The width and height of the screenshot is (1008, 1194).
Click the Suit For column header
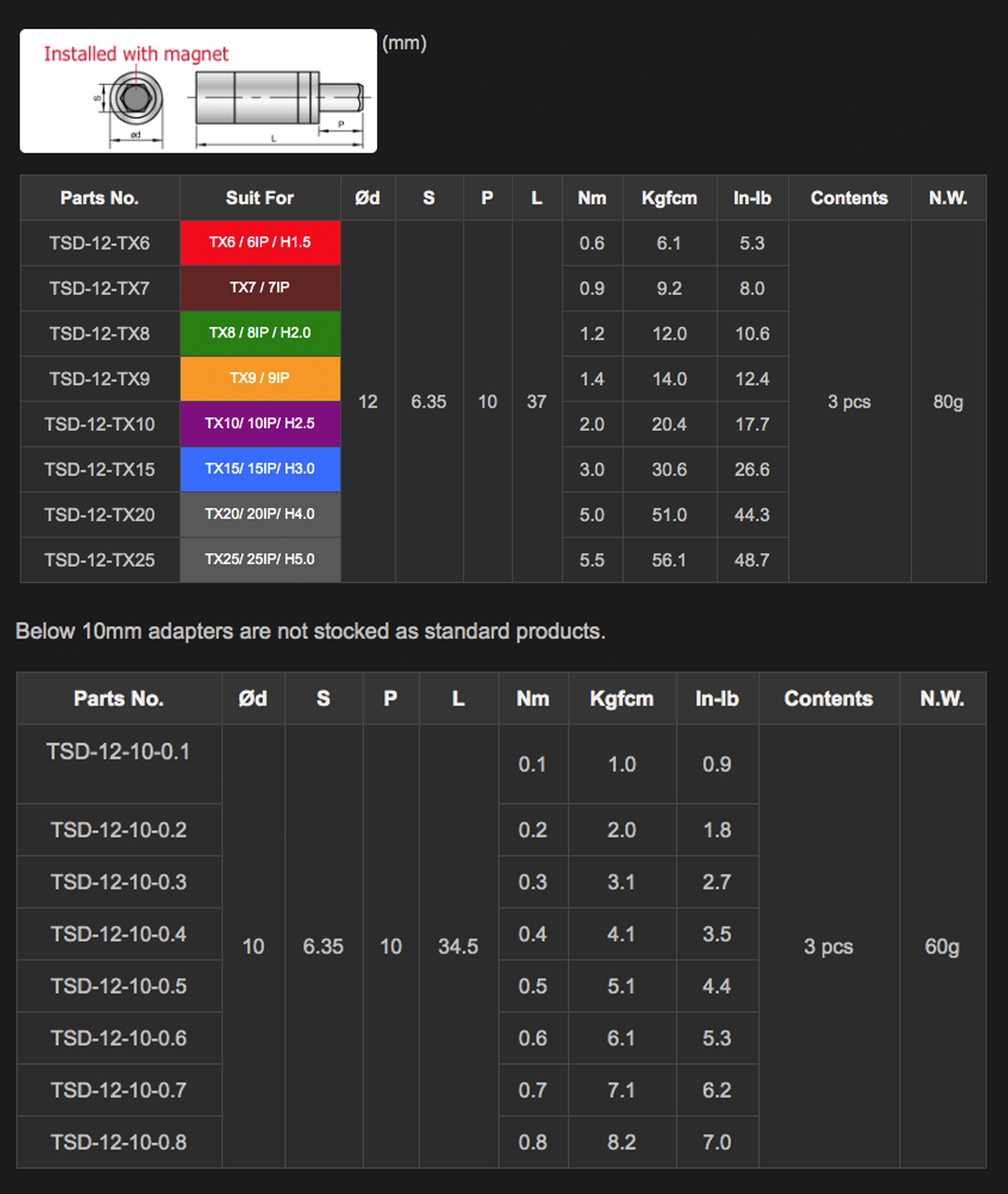pyautogui.click(x=260, y=198)
